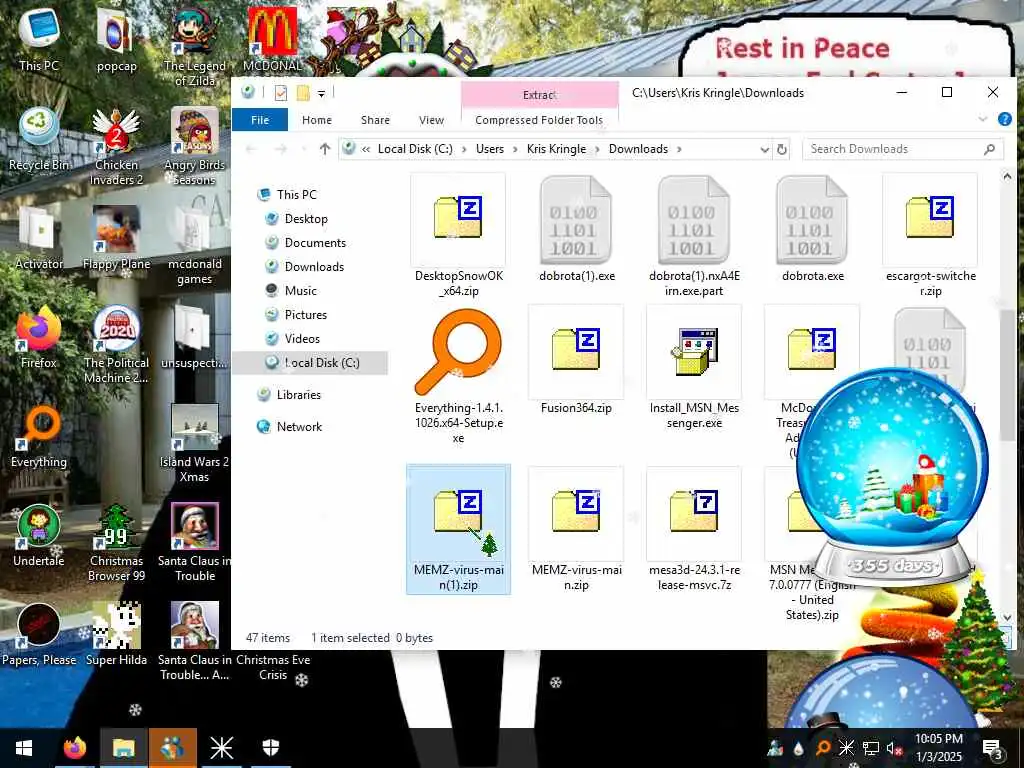Open the popcap desktop shortcut
Image resolution: width=1024 pixels, height=768 pixels.
pyautogui.click(x=116, y=39)
